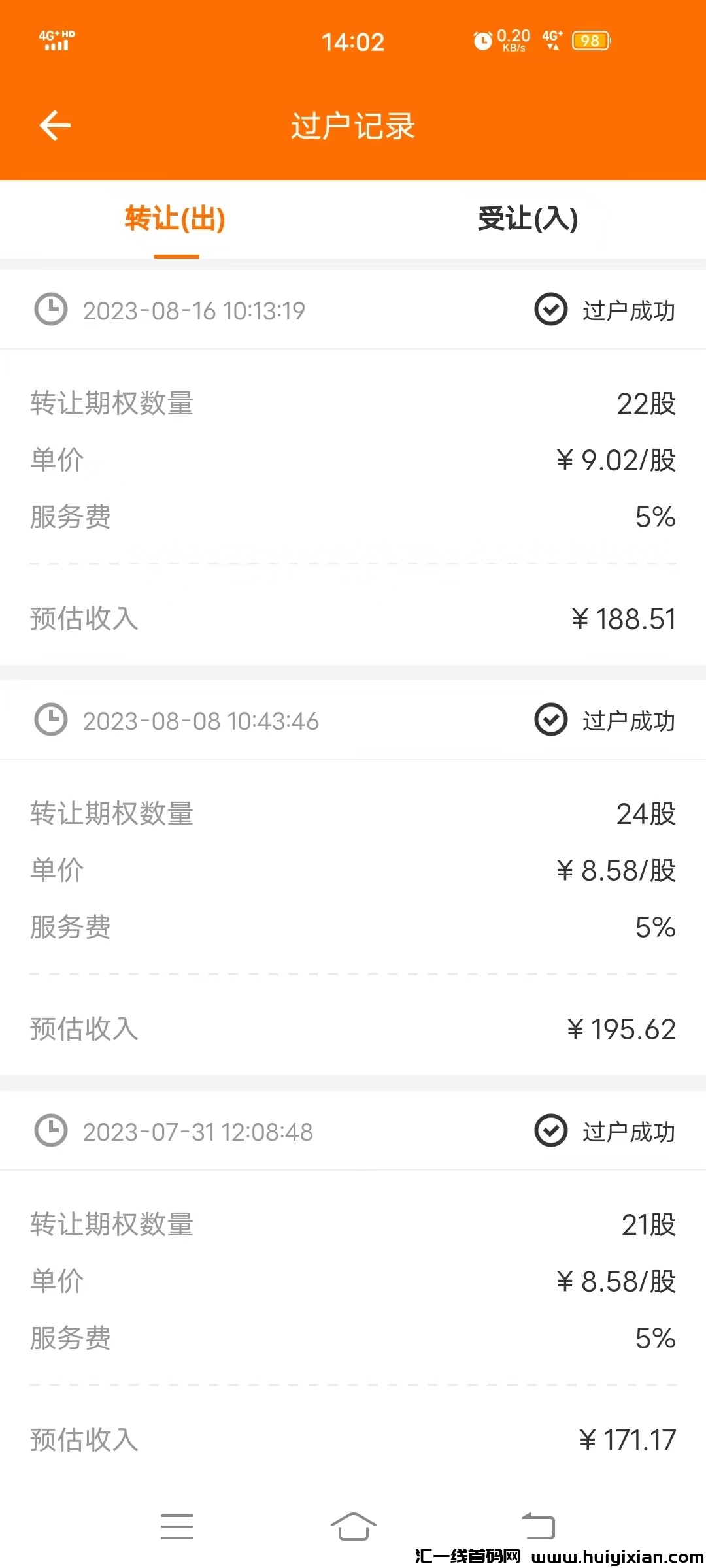Tap success checkmark on 2023-07-31 record
The height and width of the screenshot is (1568, 706).
(x=551, y=1131)
